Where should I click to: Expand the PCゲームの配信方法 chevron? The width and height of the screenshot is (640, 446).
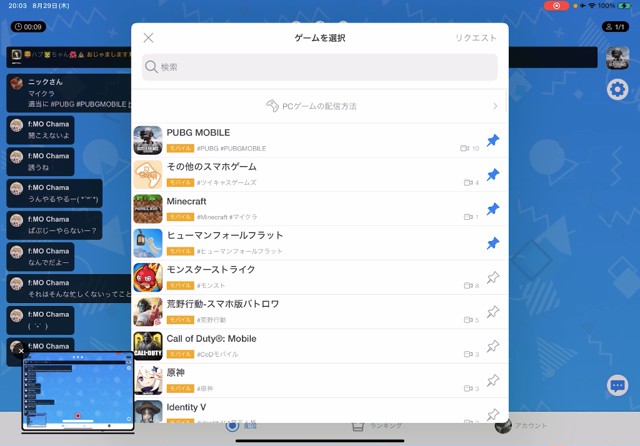pos(495,106)
